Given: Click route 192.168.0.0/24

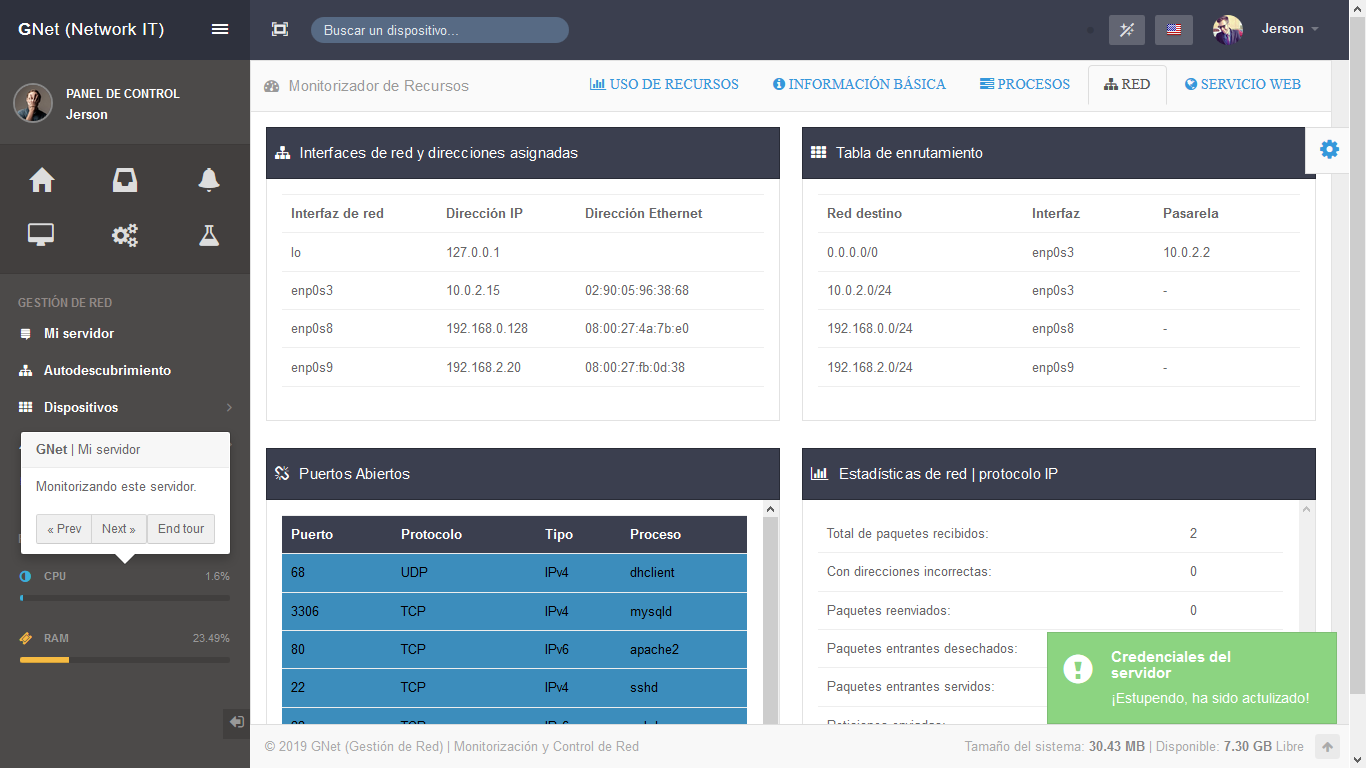Looking at the screenshot, I should [870, 329].
